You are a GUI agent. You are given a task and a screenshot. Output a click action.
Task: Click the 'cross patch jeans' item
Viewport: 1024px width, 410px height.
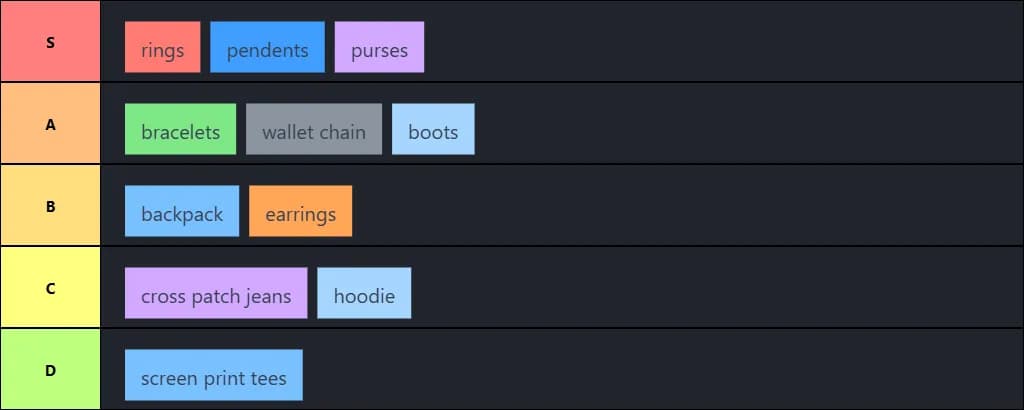point(216,293)
